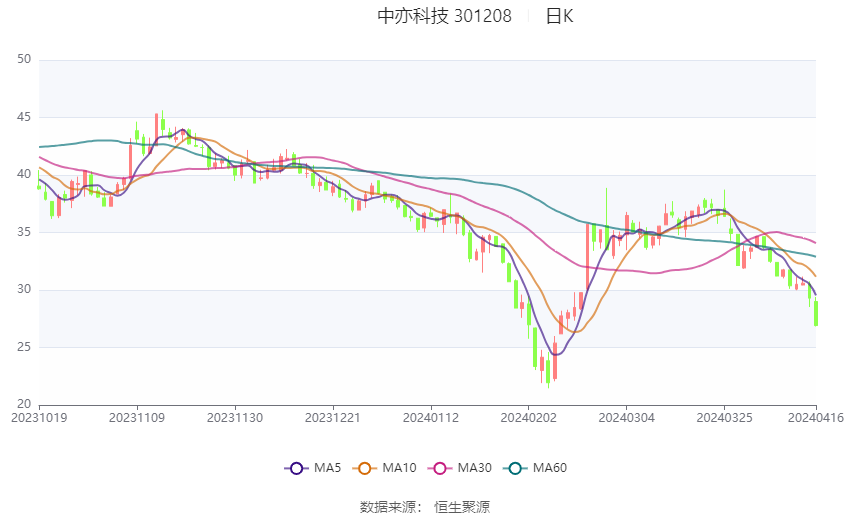850x517 pixels.
Task: Hide the MA10 line via its label
Action: click(x=400, y=468)
